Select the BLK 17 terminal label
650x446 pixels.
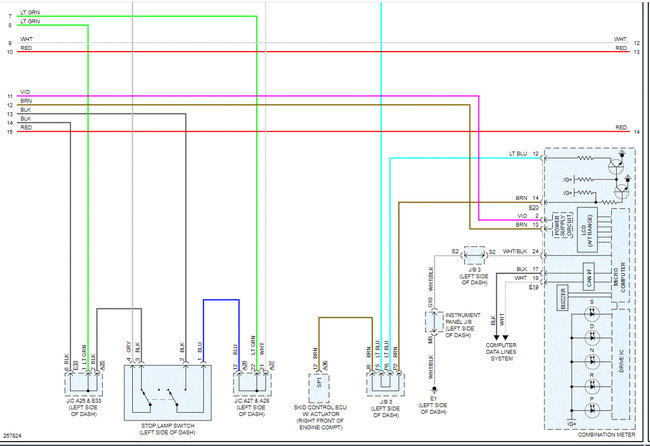pos(527,269)
